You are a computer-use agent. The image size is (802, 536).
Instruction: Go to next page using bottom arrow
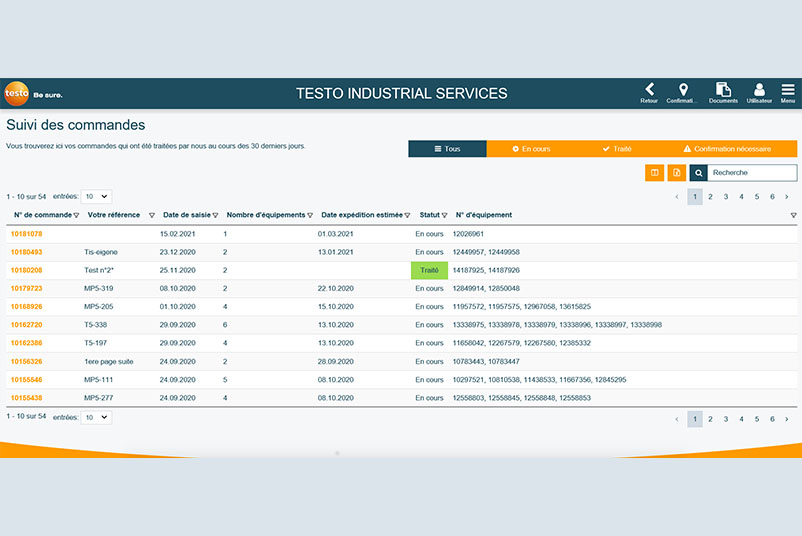pos(787,419)
